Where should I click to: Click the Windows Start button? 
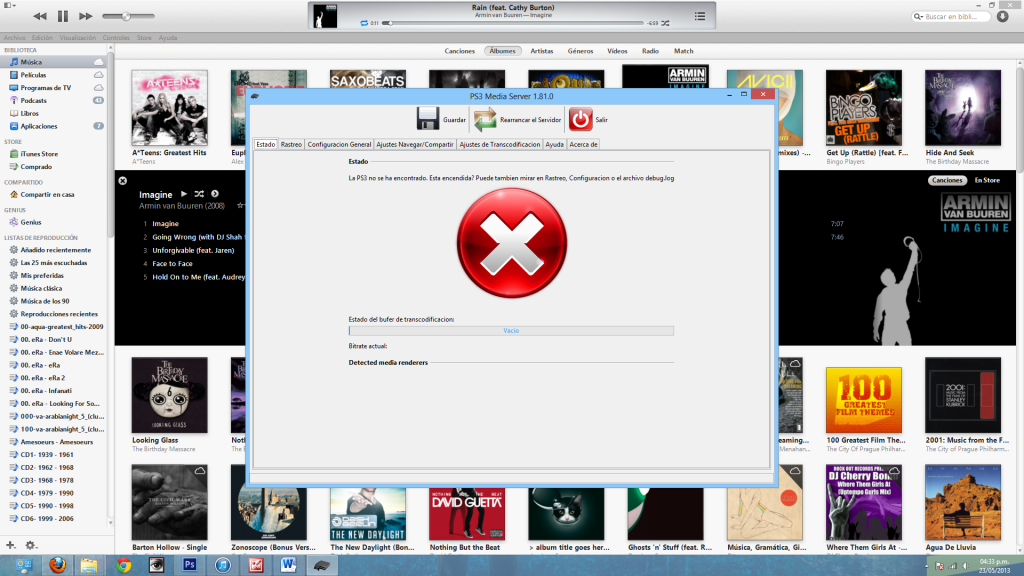click(24, 566)
